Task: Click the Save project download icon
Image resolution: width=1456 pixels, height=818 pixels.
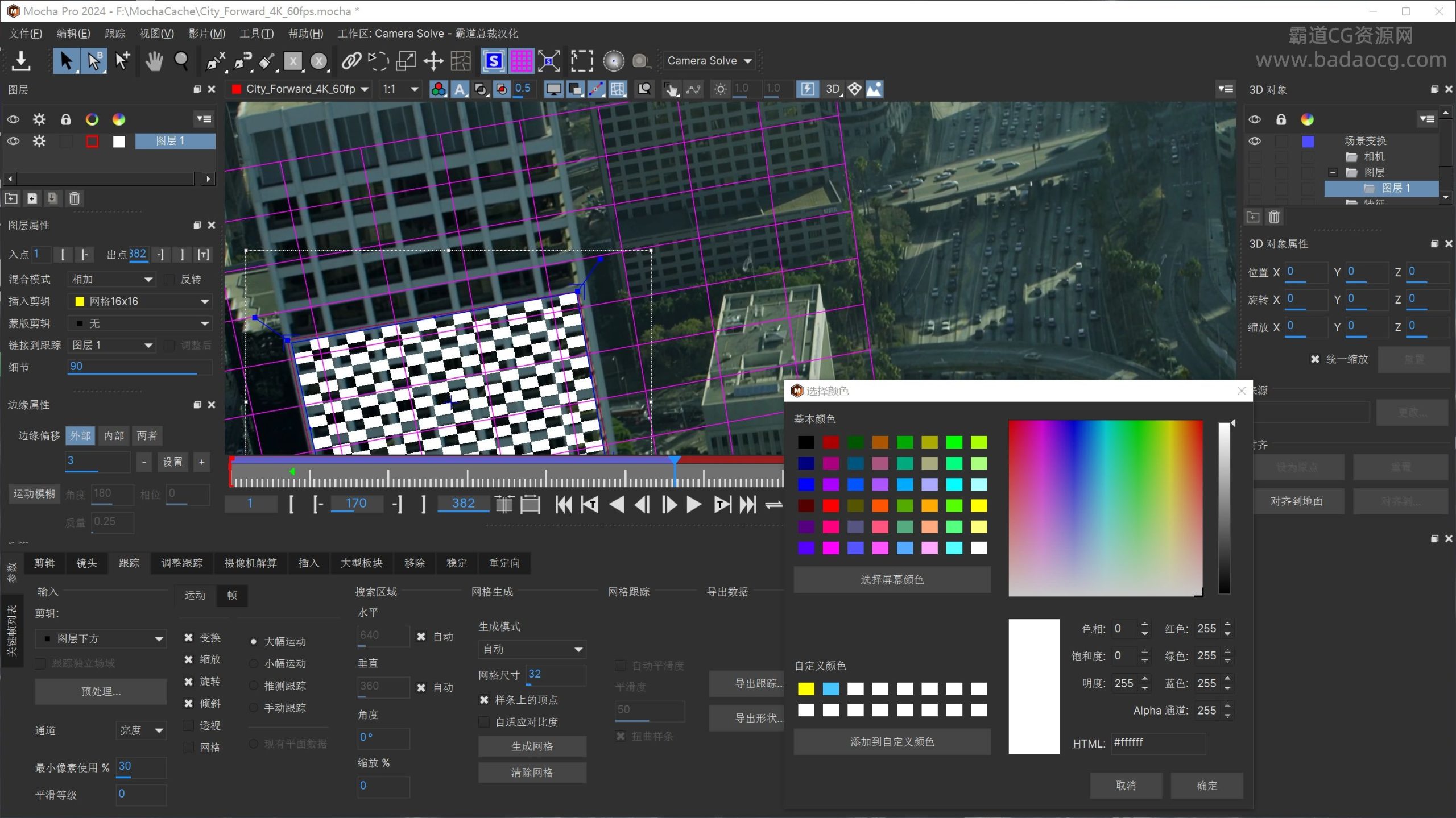Action: (x=21, y=60)
